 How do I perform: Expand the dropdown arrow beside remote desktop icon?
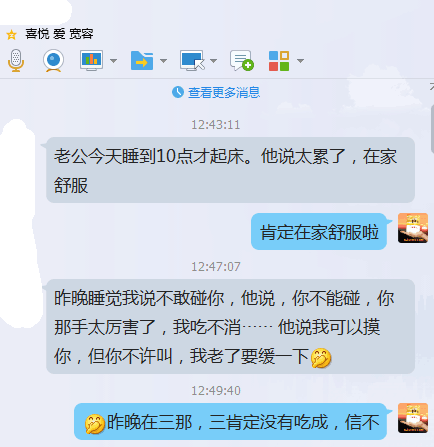pos(213,61)
